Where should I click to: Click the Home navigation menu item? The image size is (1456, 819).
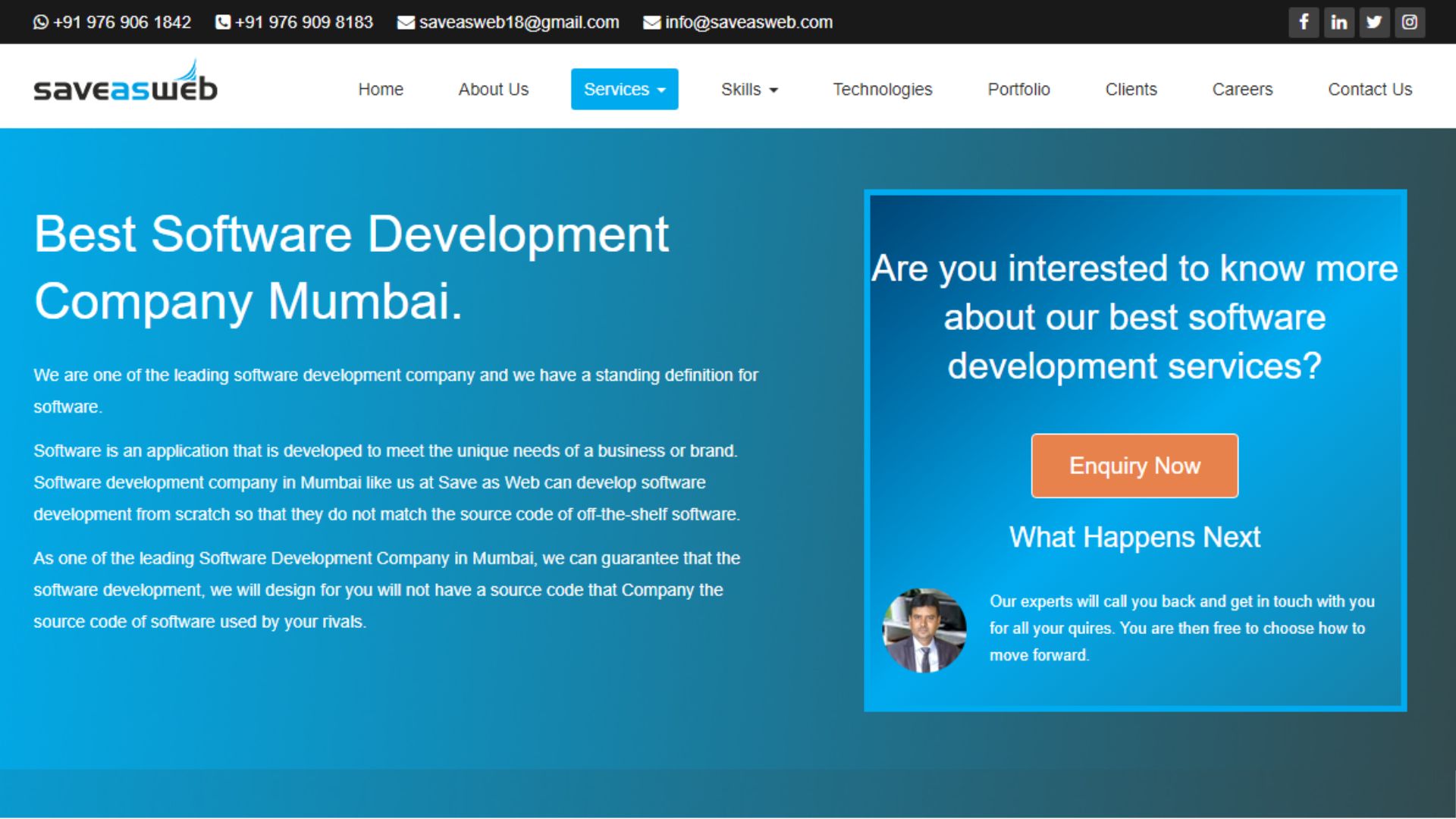click(380, 89)
